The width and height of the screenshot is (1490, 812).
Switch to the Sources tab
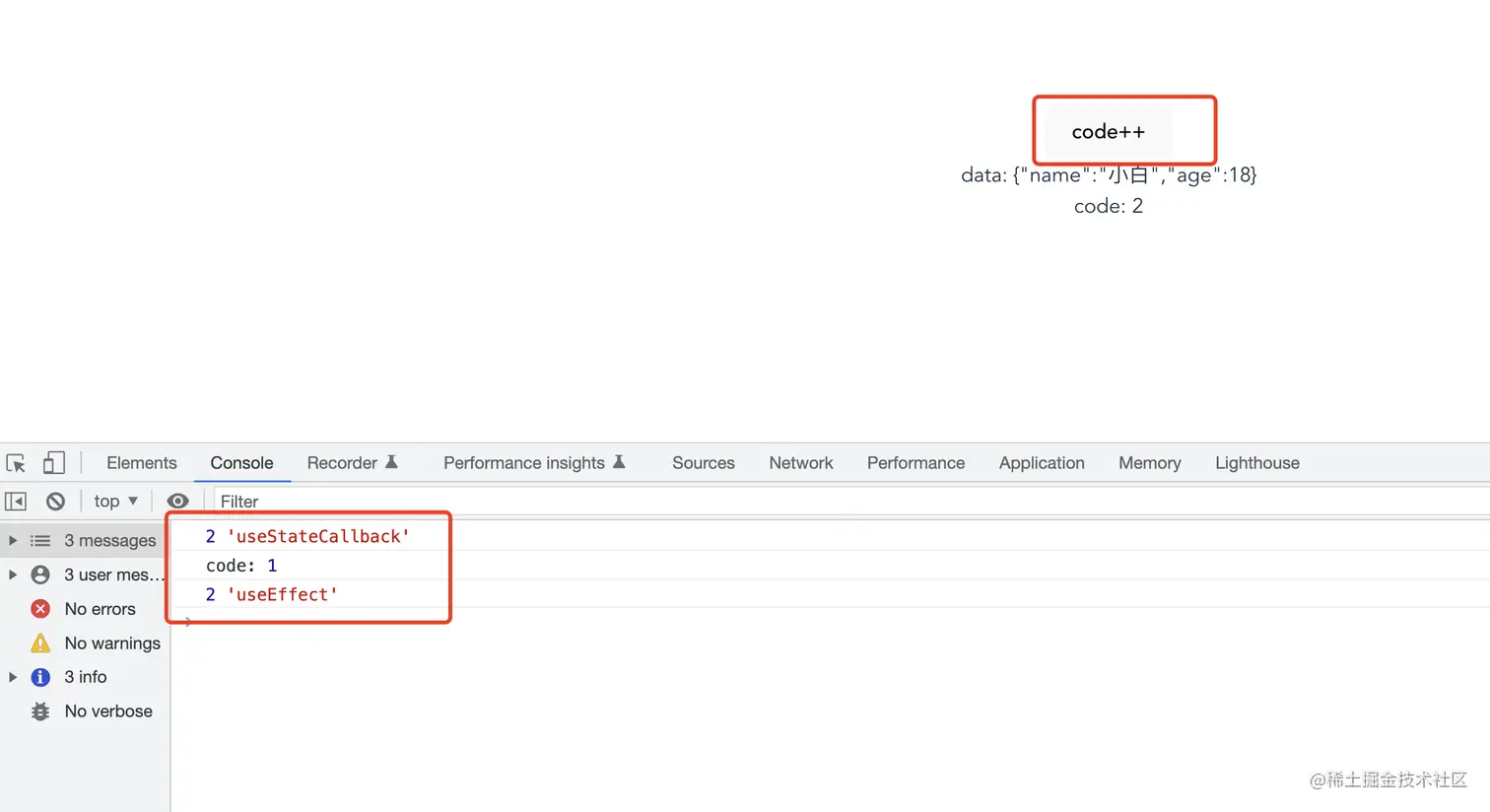[x=704, y=463]
